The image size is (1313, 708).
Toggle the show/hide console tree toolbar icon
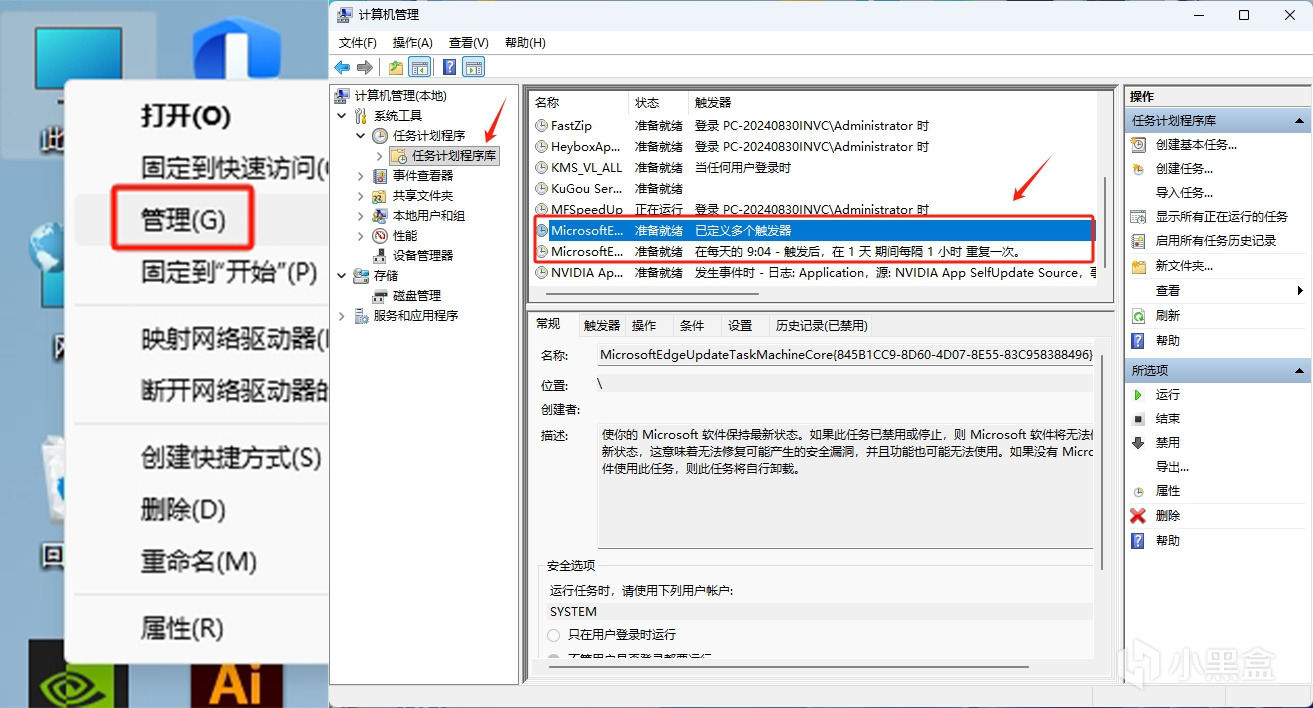point(420,67)
